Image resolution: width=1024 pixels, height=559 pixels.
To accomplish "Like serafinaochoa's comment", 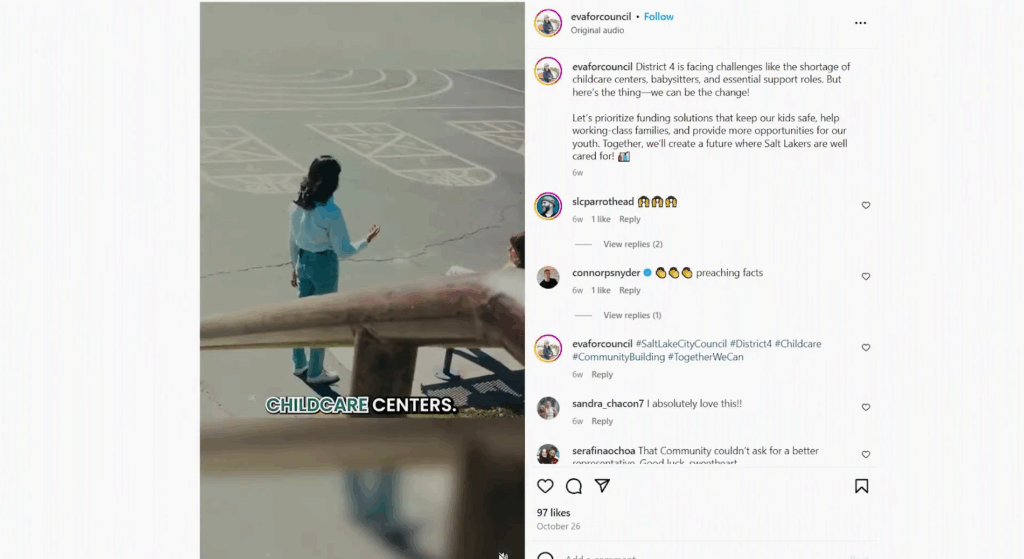I will point(866,454).
